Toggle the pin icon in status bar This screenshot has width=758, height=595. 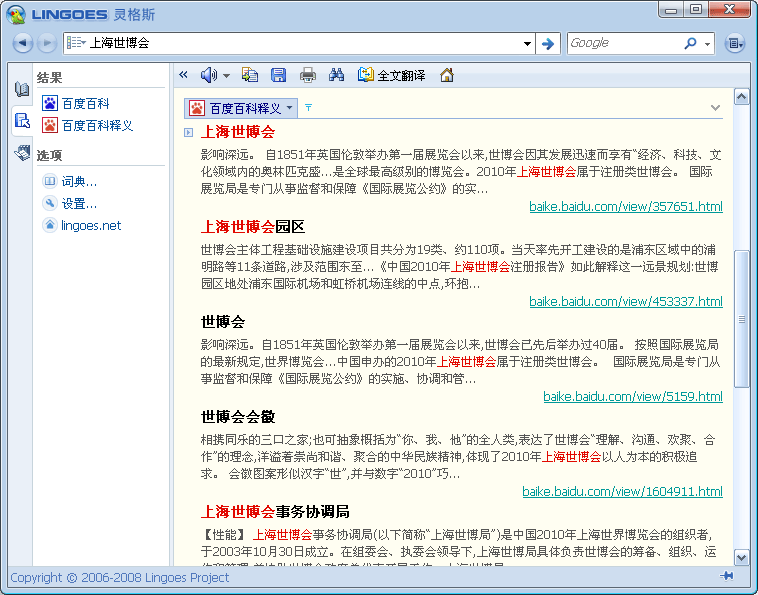click(726, 577)
